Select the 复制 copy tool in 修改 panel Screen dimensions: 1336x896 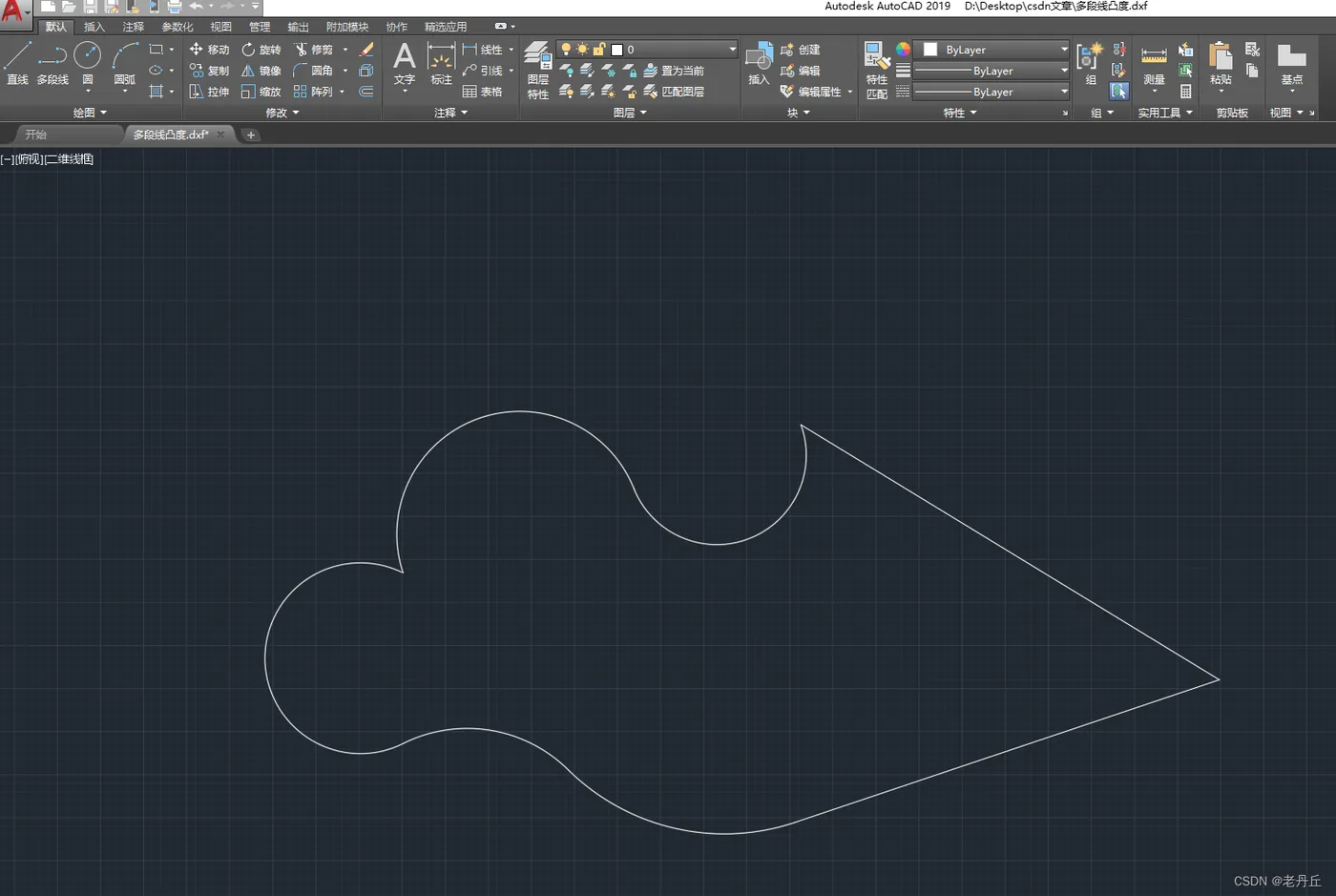[x=209, y=70]
